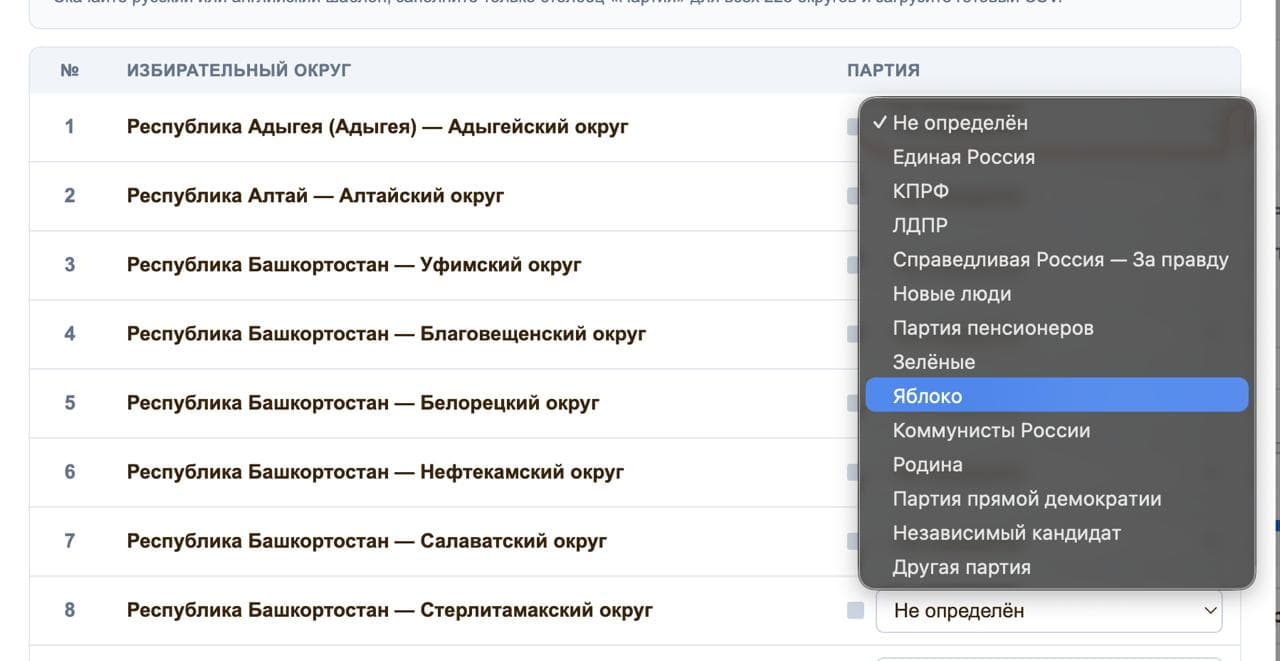Click row number 1 for Адыгейский округ
Screen dimensions: 1280x661
pyautogui.click(x=69, y=127)
